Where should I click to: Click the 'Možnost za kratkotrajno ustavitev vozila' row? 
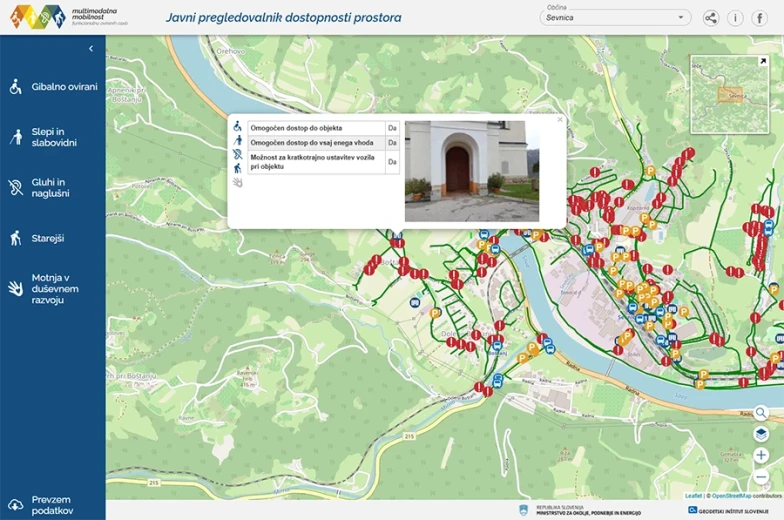click(x=324, y=162)
